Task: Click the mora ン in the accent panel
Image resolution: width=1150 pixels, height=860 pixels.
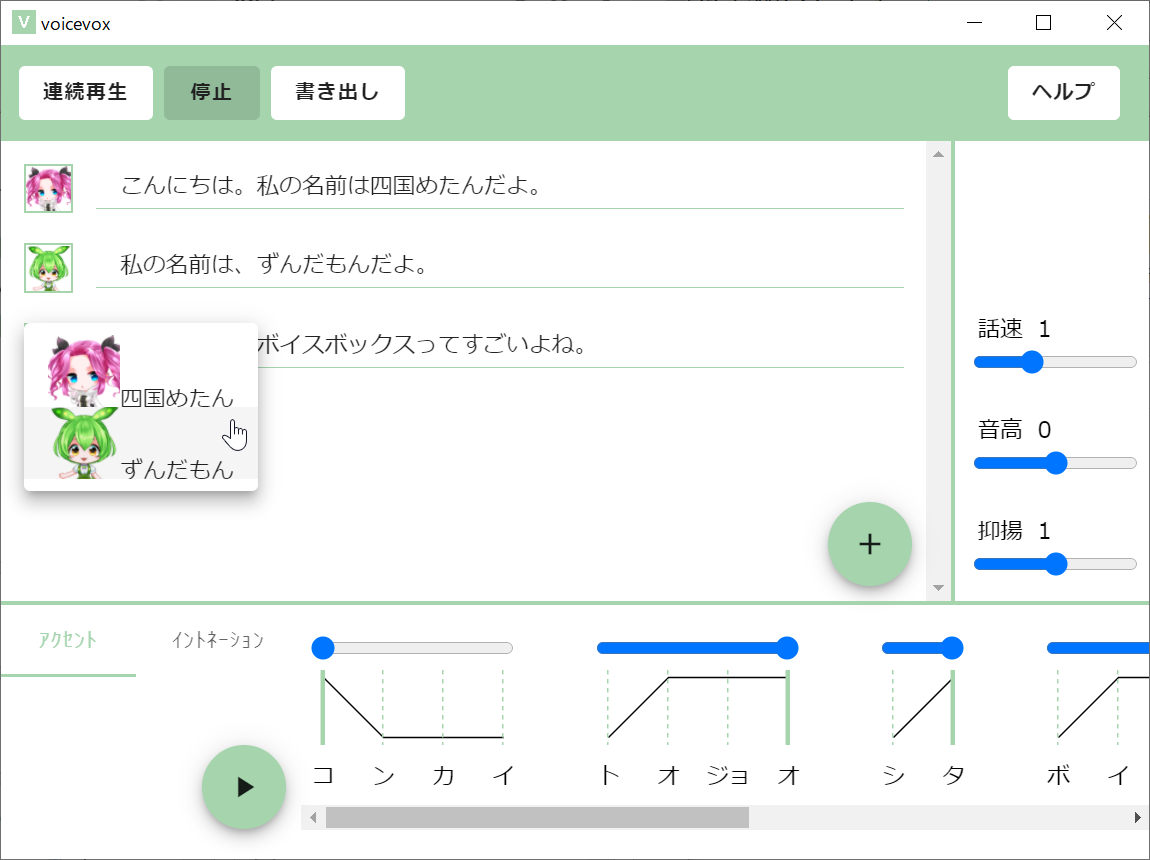Action: click(383, 775)
